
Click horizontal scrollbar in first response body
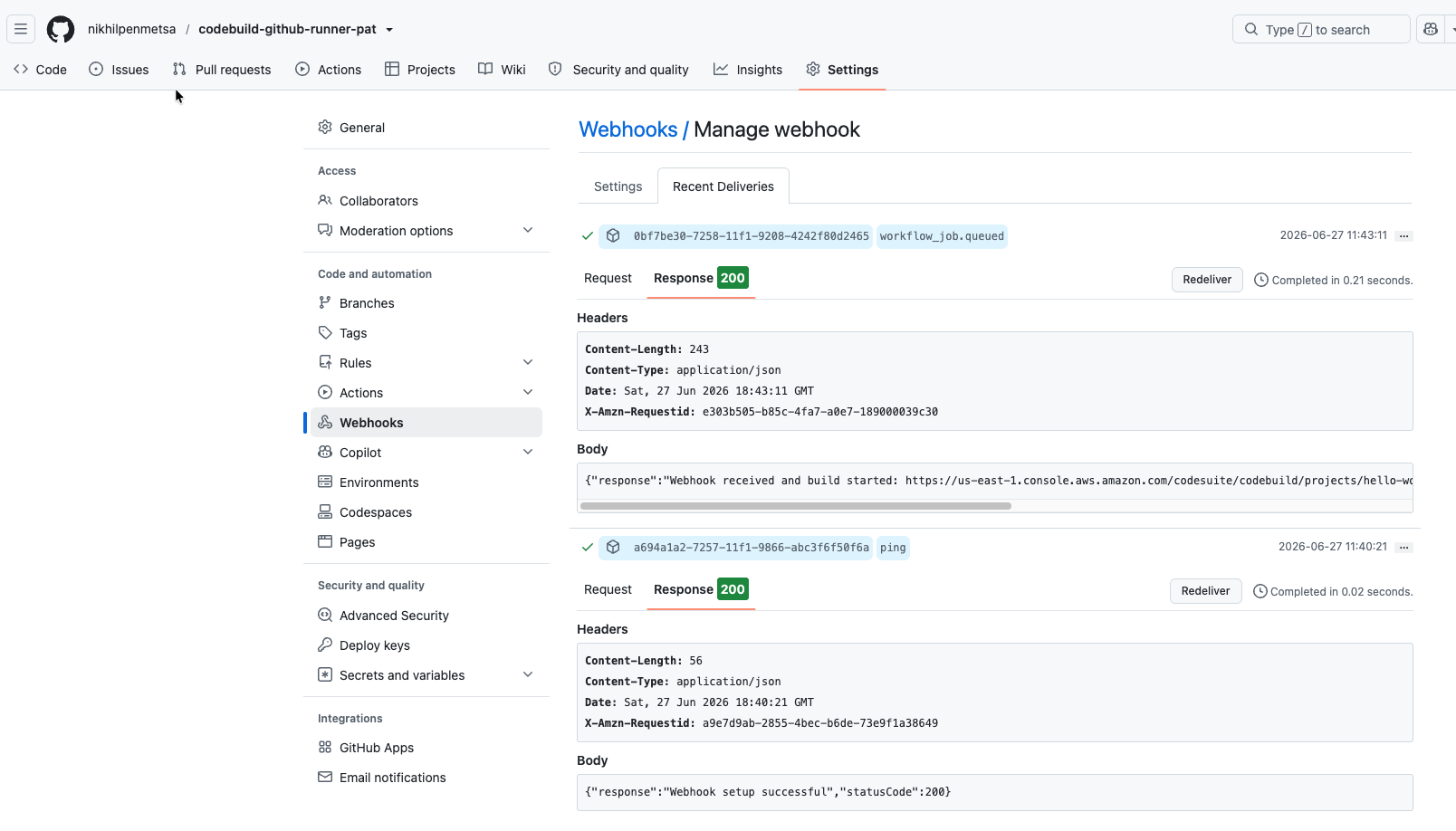[x=796, y=506]
